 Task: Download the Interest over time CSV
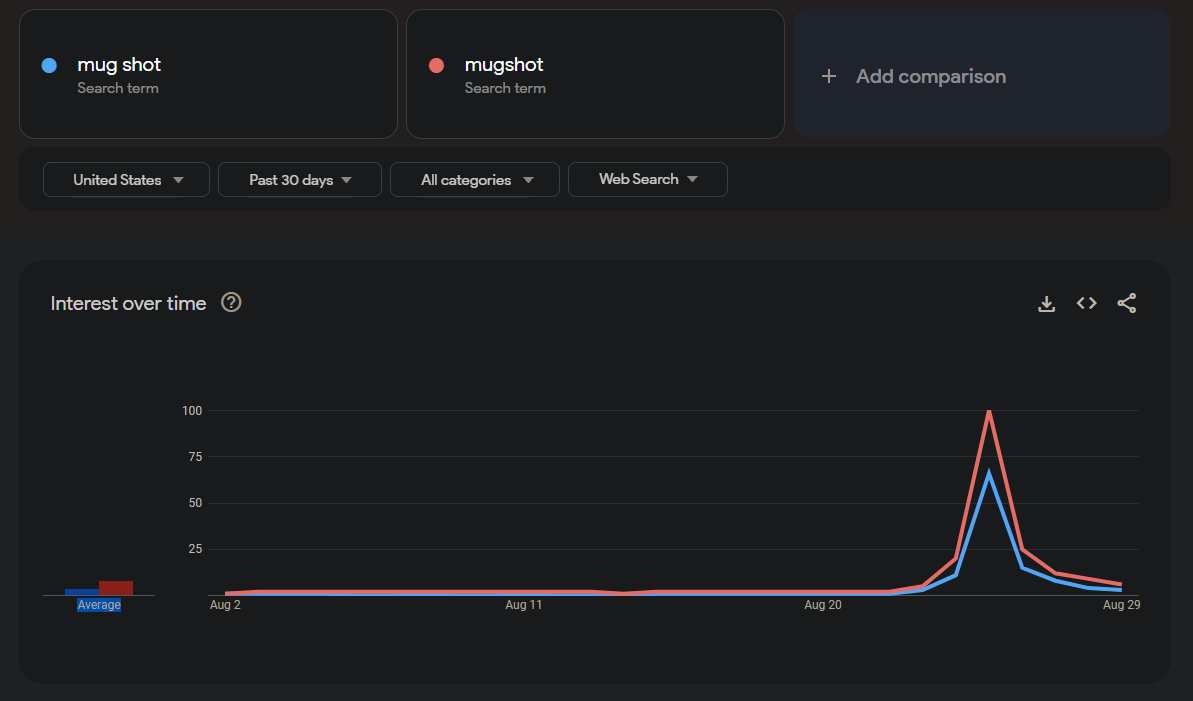coord(1046,304)
